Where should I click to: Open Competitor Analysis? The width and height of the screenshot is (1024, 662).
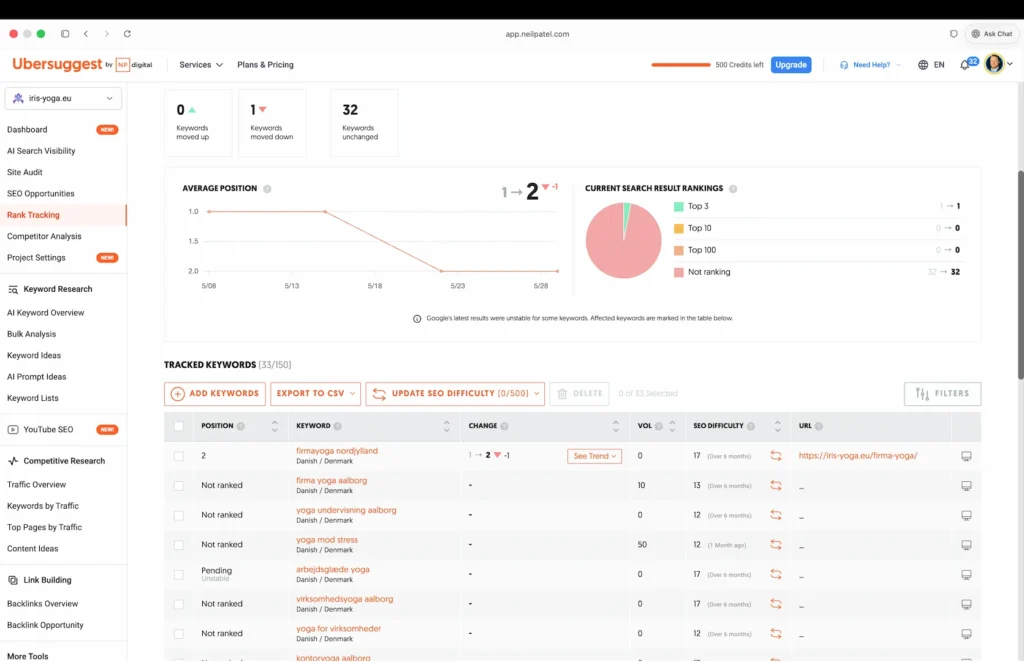click(44, 236)
